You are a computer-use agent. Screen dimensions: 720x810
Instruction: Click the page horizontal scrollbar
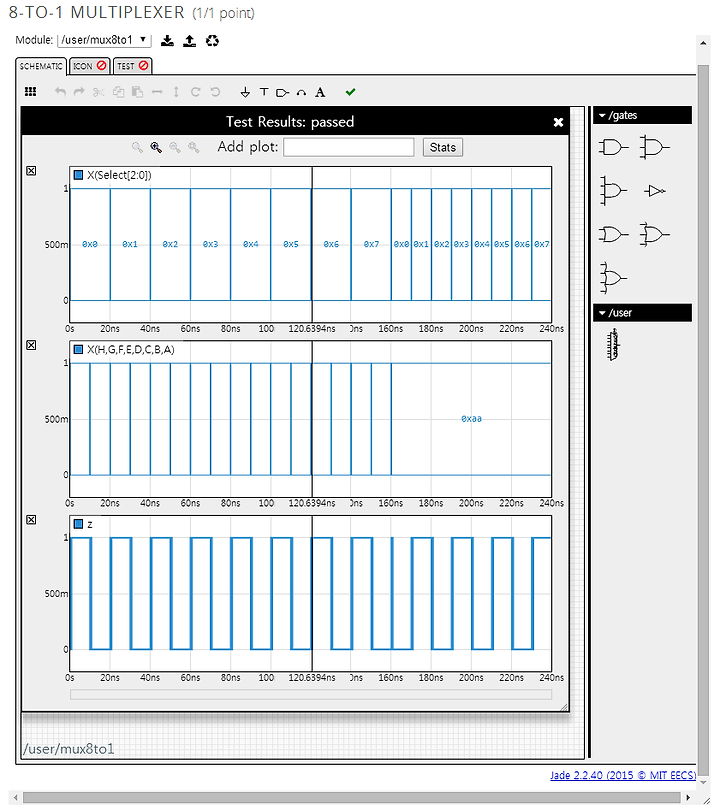click(x=351, y=798)
